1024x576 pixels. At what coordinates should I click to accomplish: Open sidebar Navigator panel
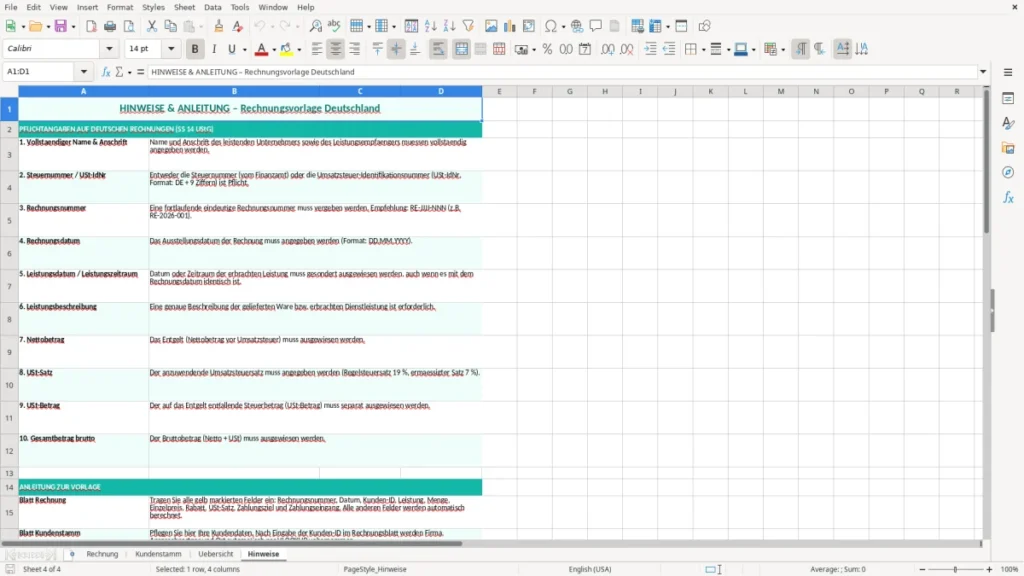point(1008,172)
